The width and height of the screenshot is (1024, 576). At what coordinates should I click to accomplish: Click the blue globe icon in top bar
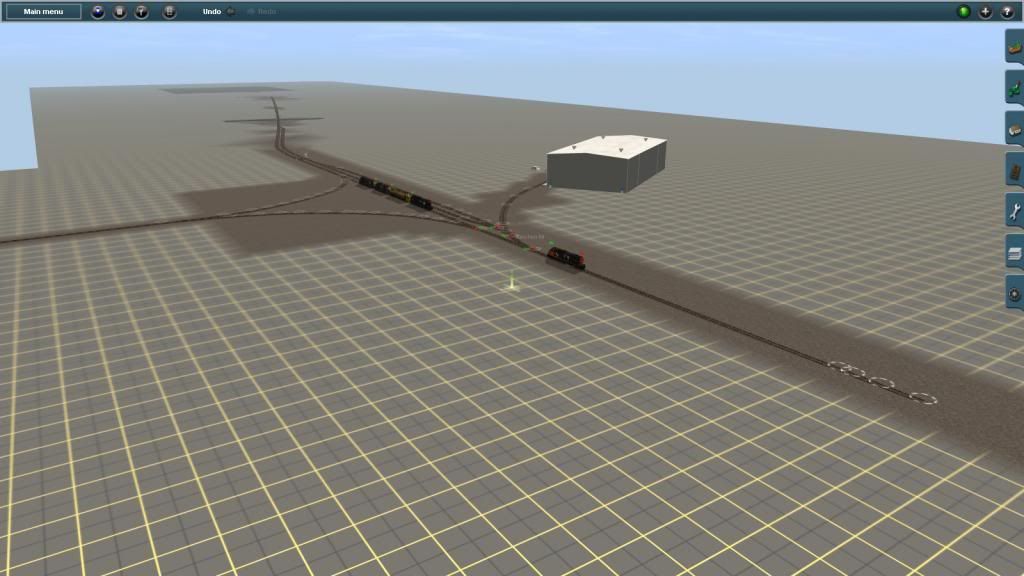(97, 12)
